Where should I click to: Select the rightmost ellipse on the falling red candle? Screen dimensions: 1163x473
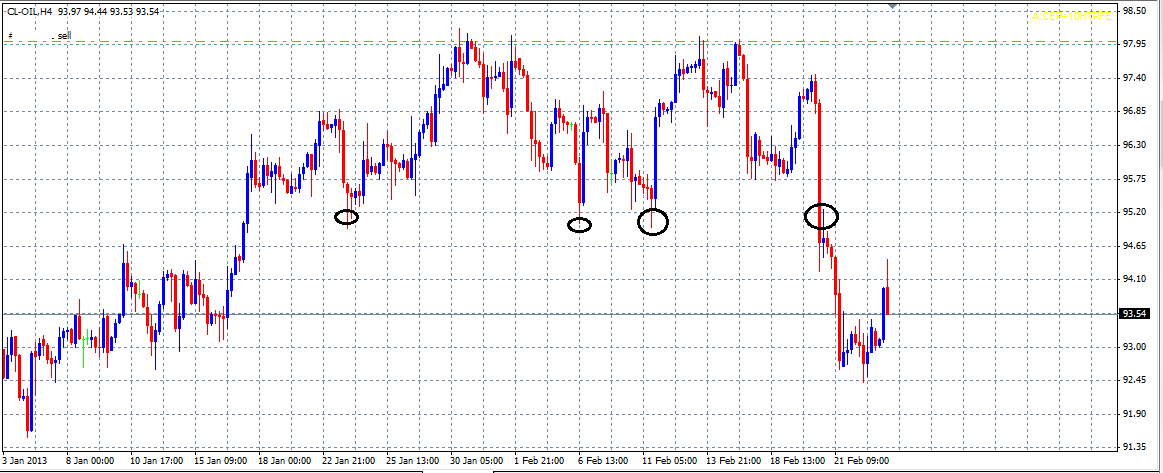point(821,215)
